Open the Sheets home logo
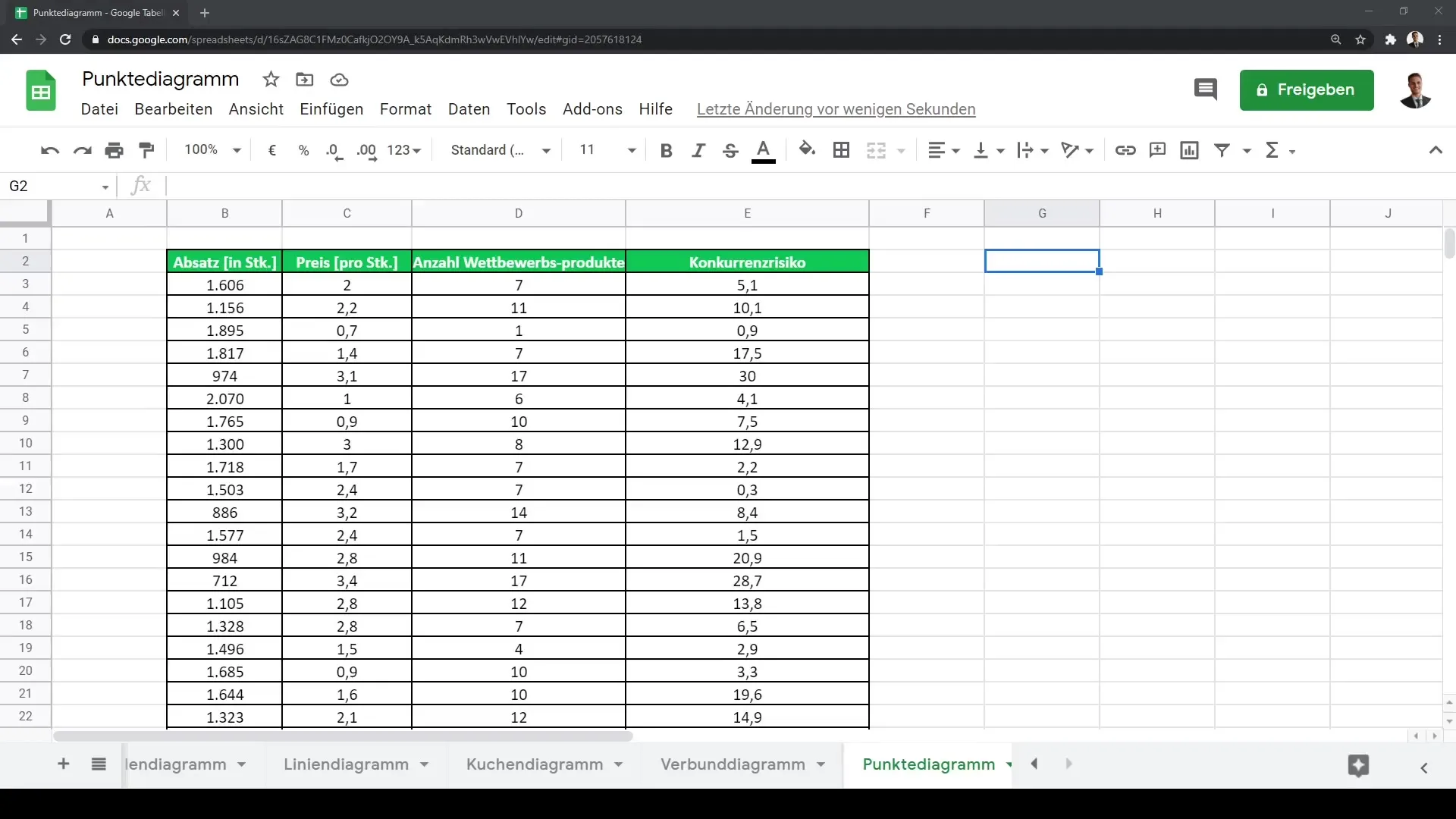The image size is (1456, 819). [41, 90]
